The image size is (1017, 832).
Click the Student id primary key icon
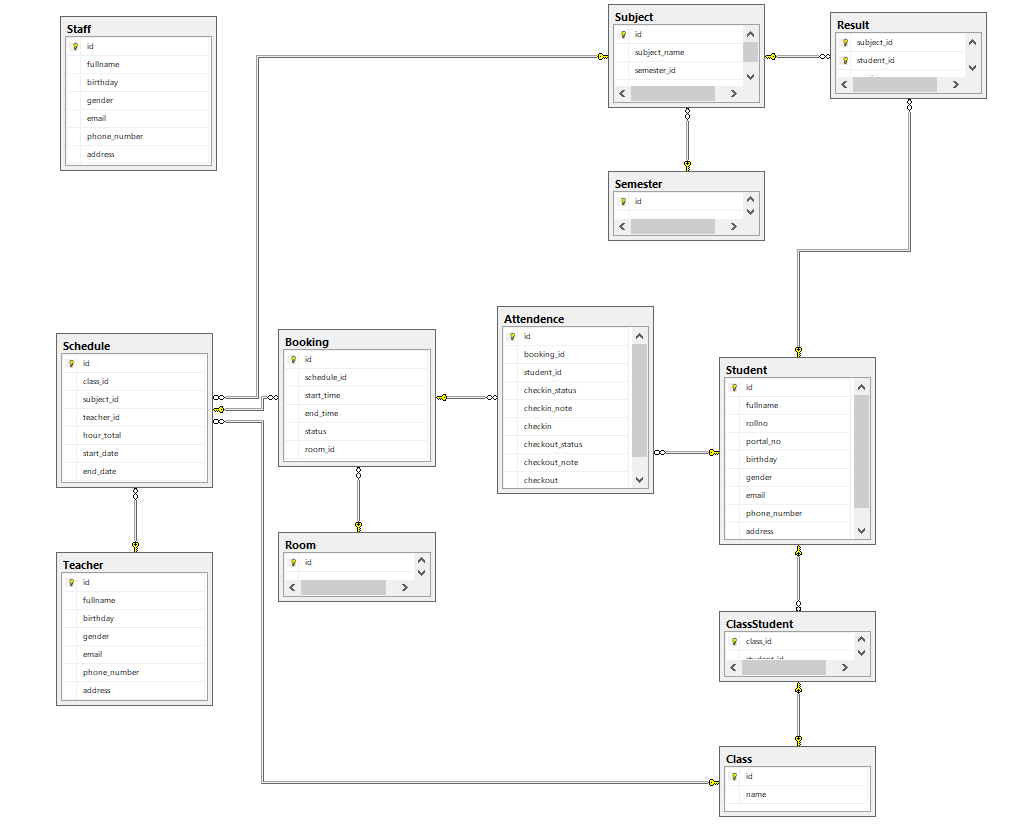(x=734, y=387)
